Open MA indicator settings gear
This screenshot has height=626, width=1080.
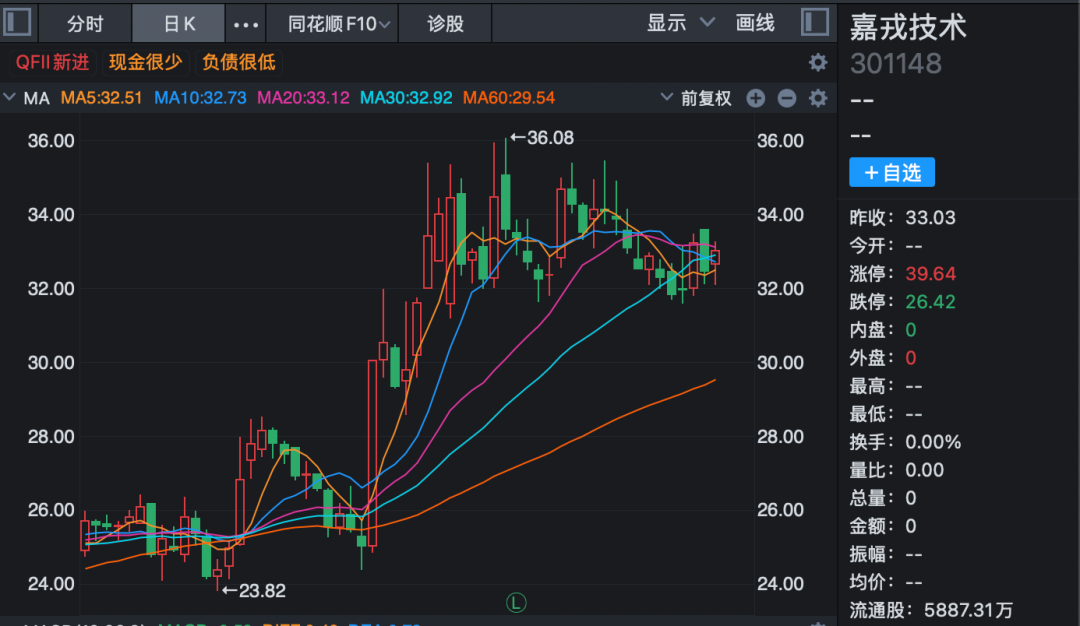pyautogui.click(x=818, y=98)
